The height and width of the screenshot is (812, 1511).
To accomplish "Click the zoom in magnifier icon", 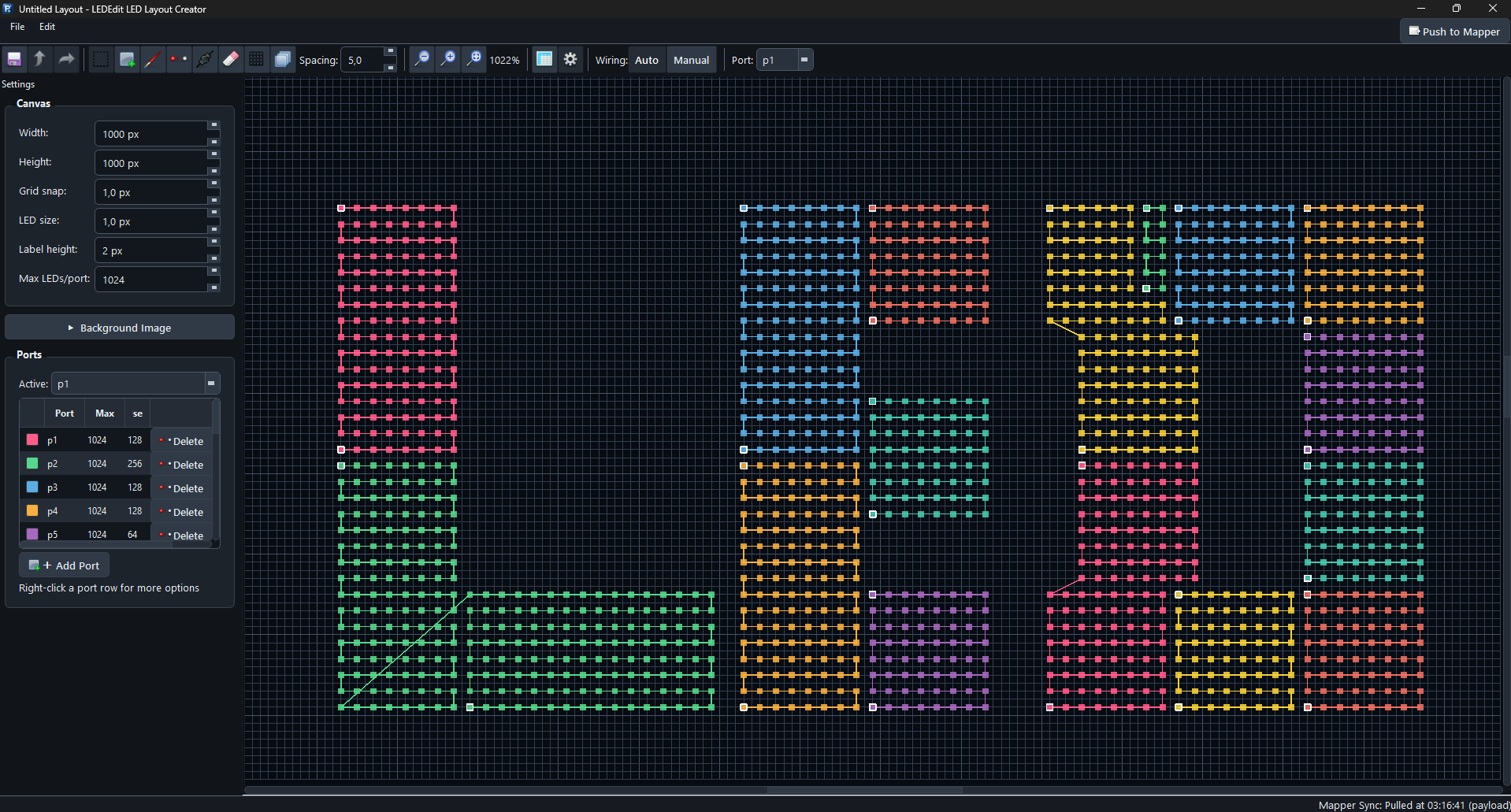I will click(x=448, y=60).
